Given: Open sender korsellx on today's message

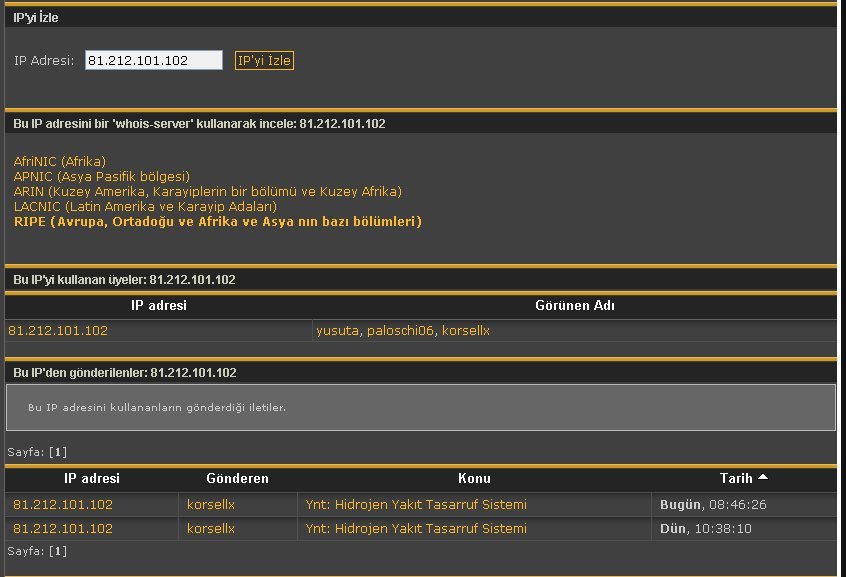Looking at the screenshot, I should (x=211, y=505).
